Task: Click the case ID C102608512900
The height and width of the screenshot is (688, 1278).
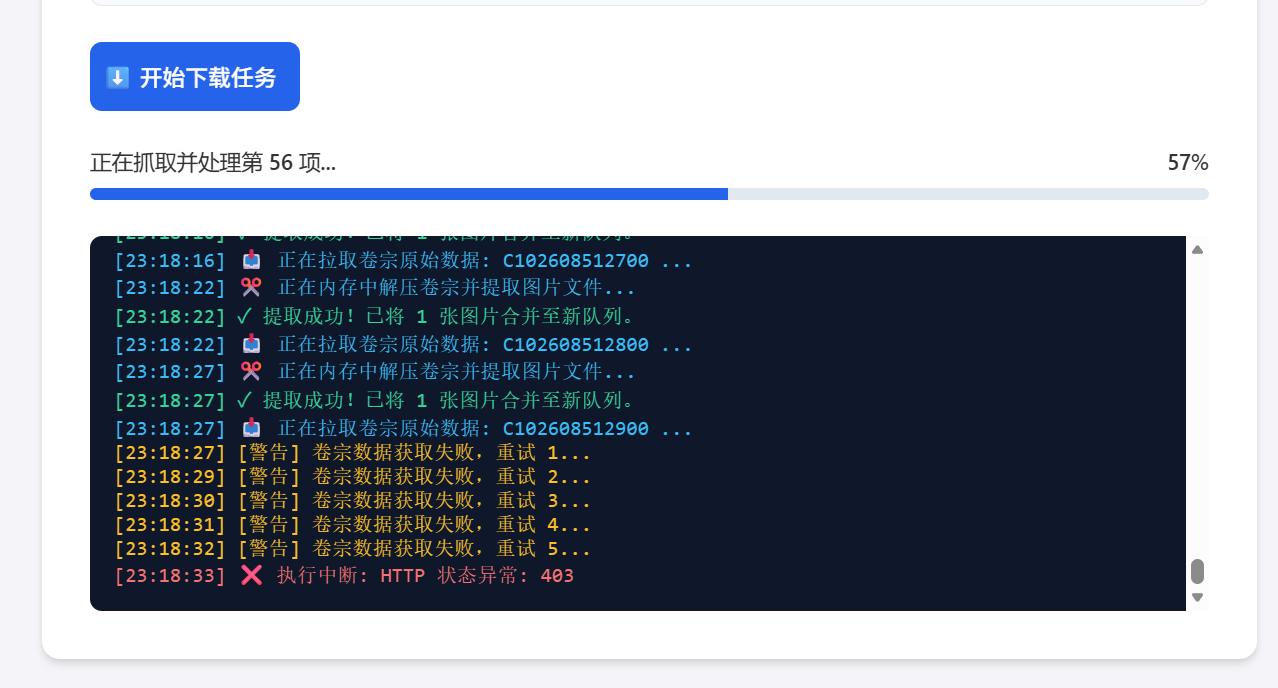Action: (575, 429)
